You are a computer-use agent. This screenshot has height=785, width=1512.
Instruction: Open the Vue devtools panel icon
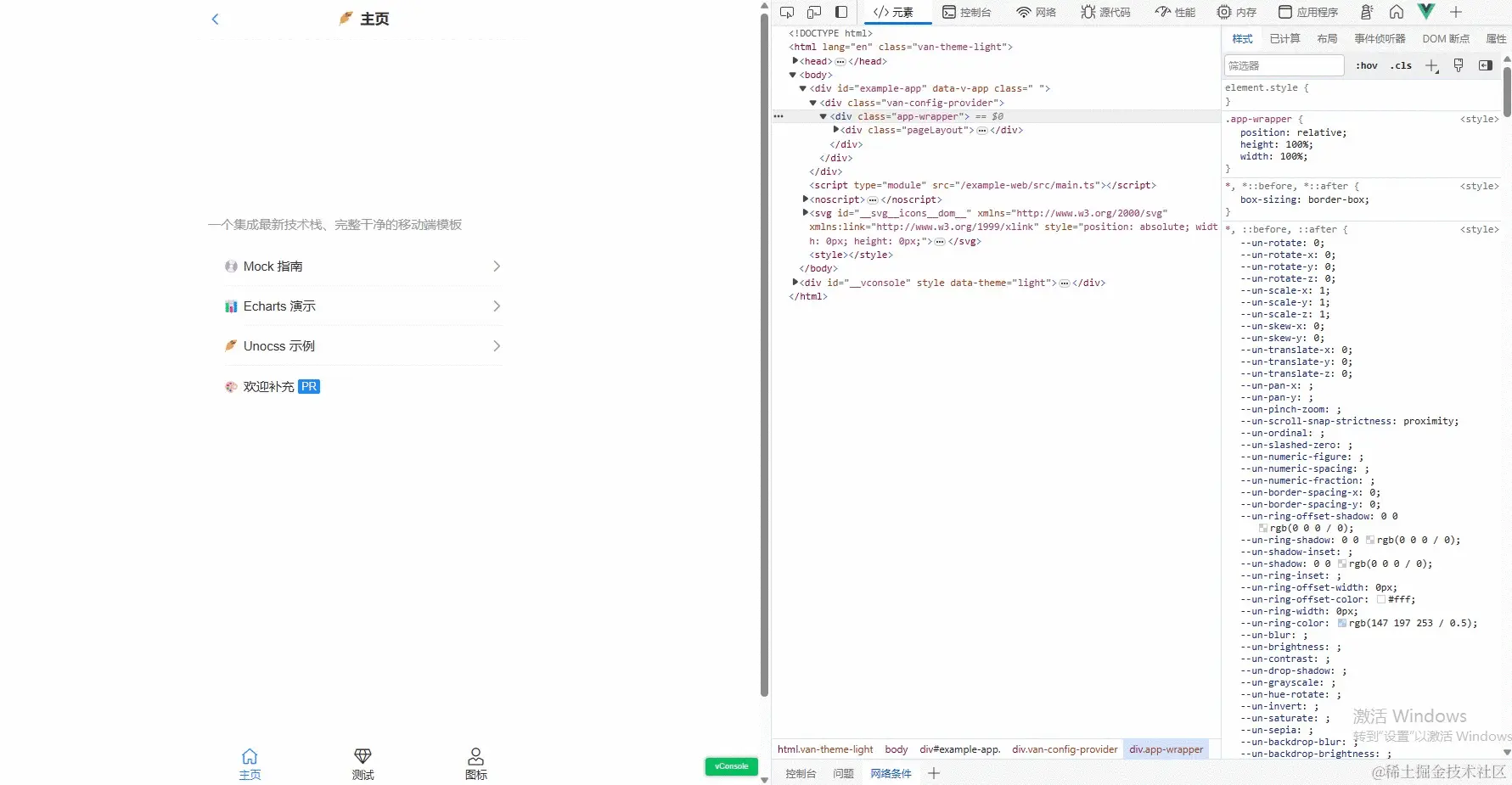[x=1426, y=12]
